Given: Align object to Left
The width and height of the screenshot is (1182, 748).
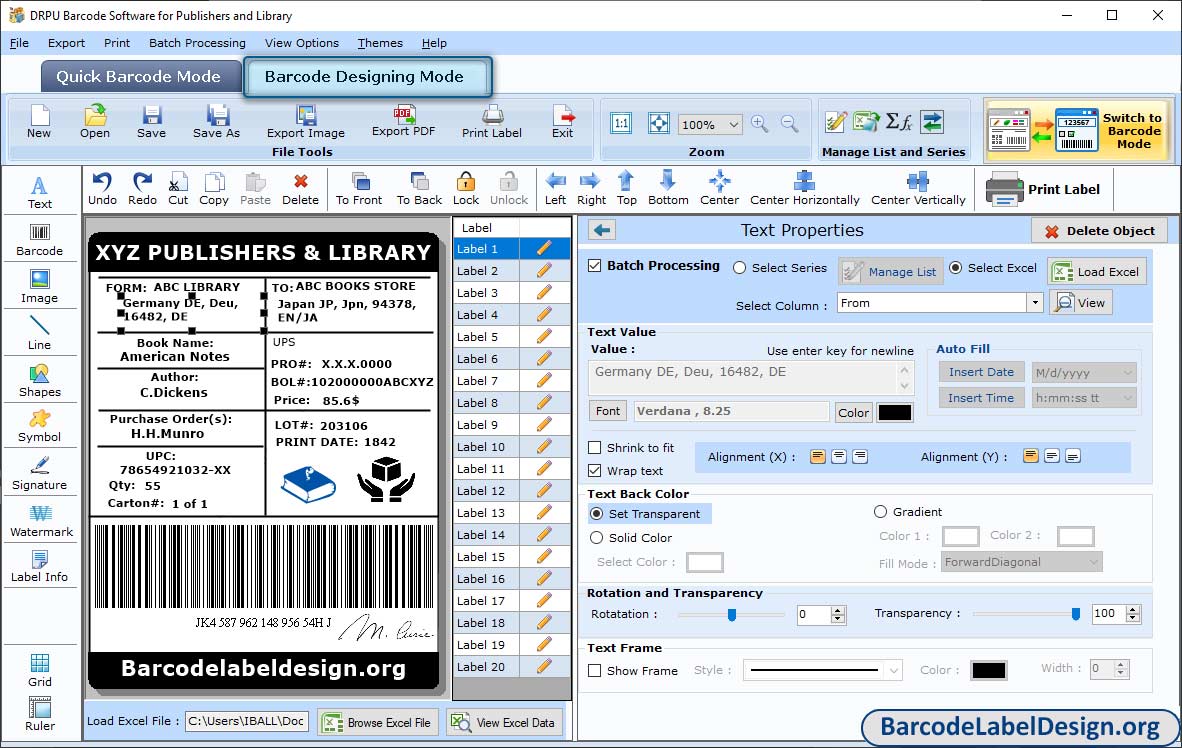Looking at the screenshot, I should 556,189.
